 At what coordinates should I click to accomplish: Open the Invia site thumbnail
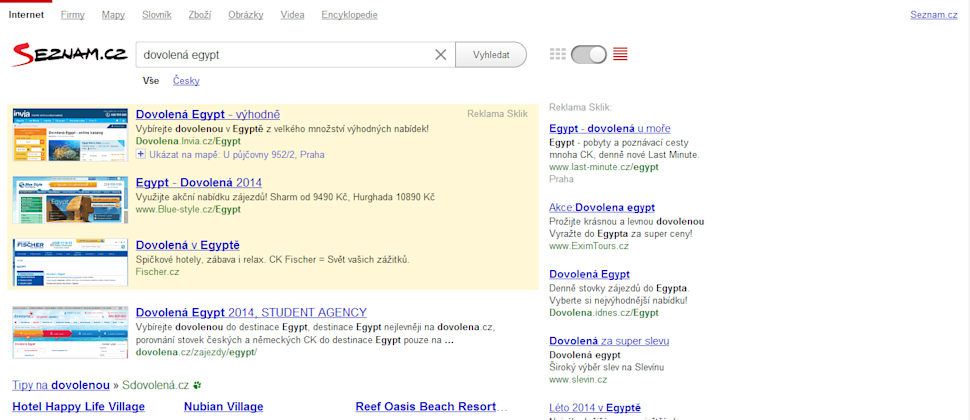click(x=71, y=135)
